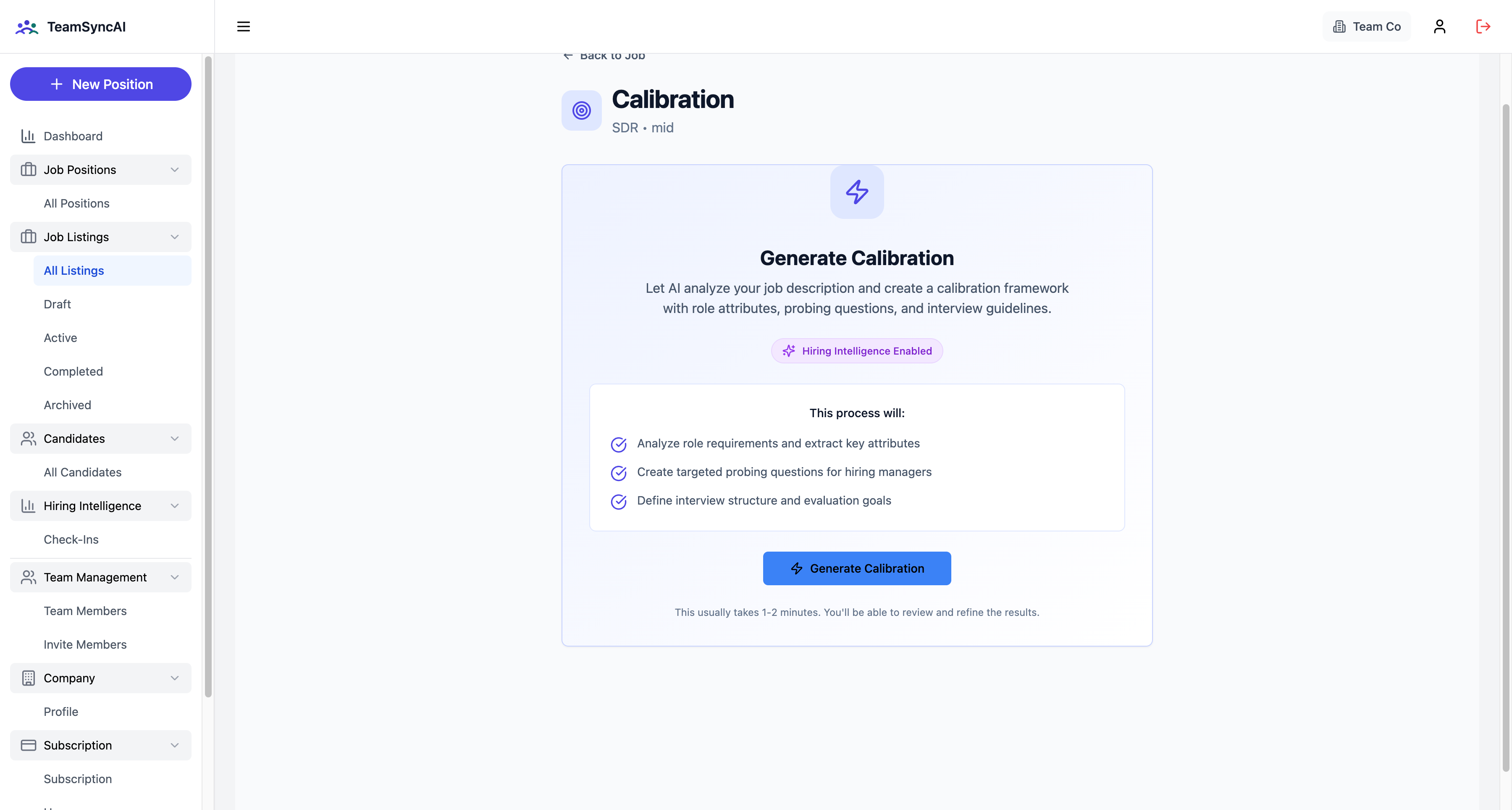
Task: Open the user profile icon
Action: tap(1439, 26)
